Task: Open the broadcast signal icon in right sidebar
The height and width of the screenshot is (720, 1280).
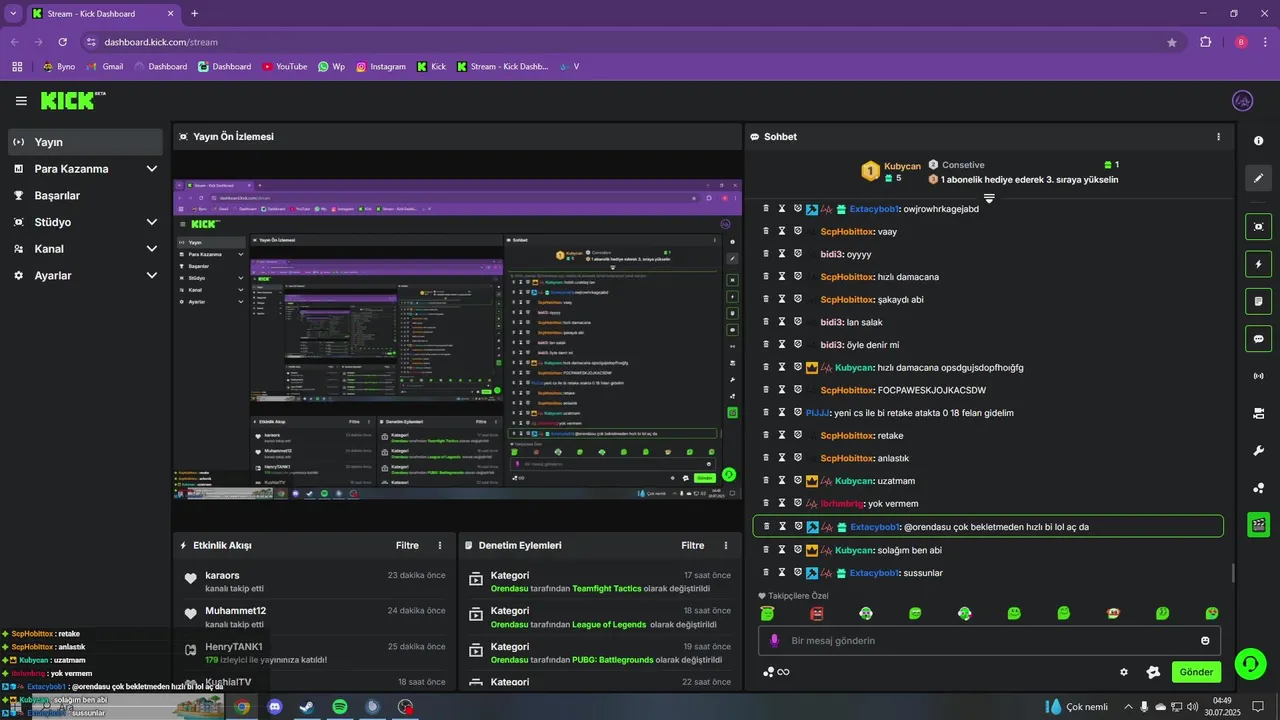Action: point(1259,376)
